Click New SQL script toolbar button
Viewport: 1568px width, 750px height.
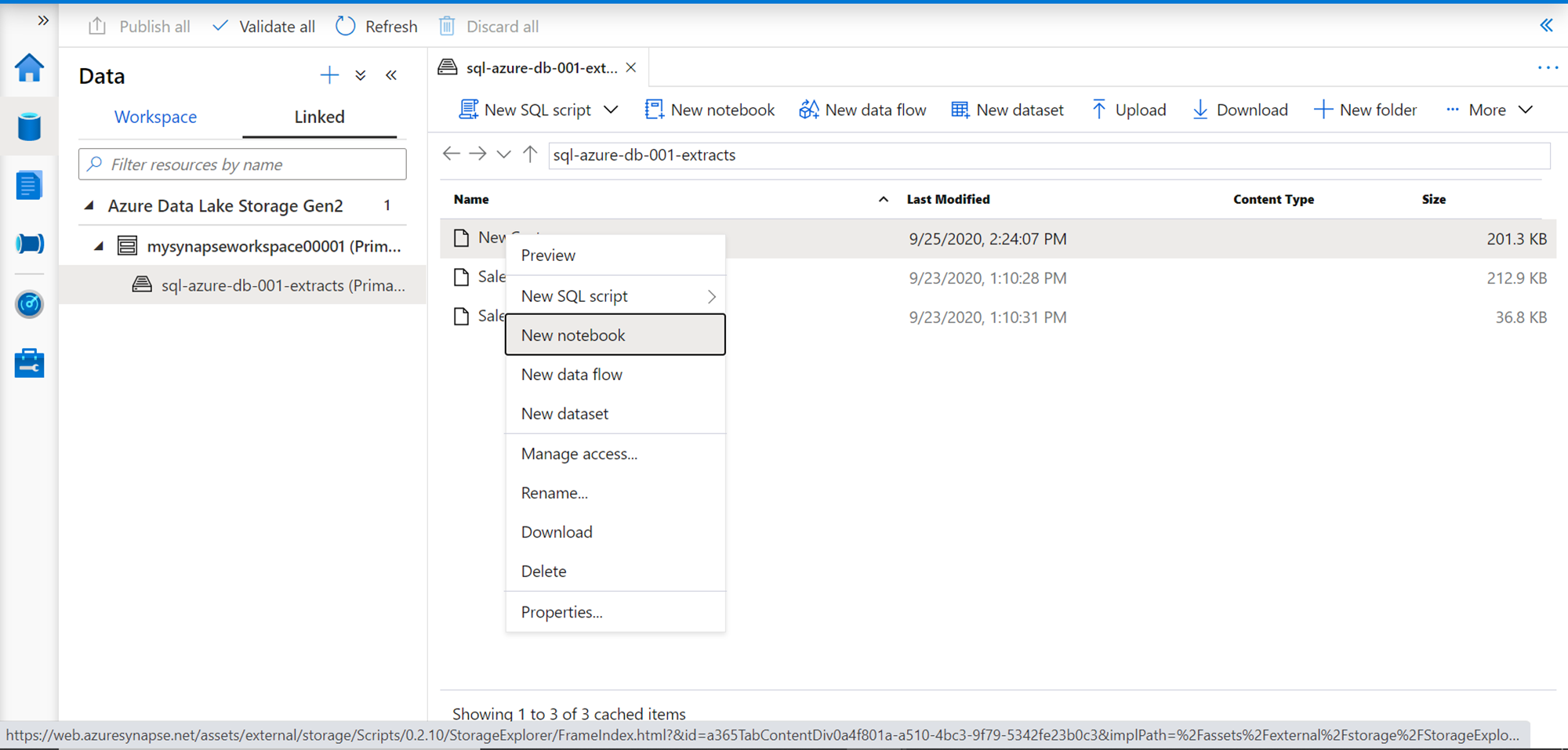(525, 110)
